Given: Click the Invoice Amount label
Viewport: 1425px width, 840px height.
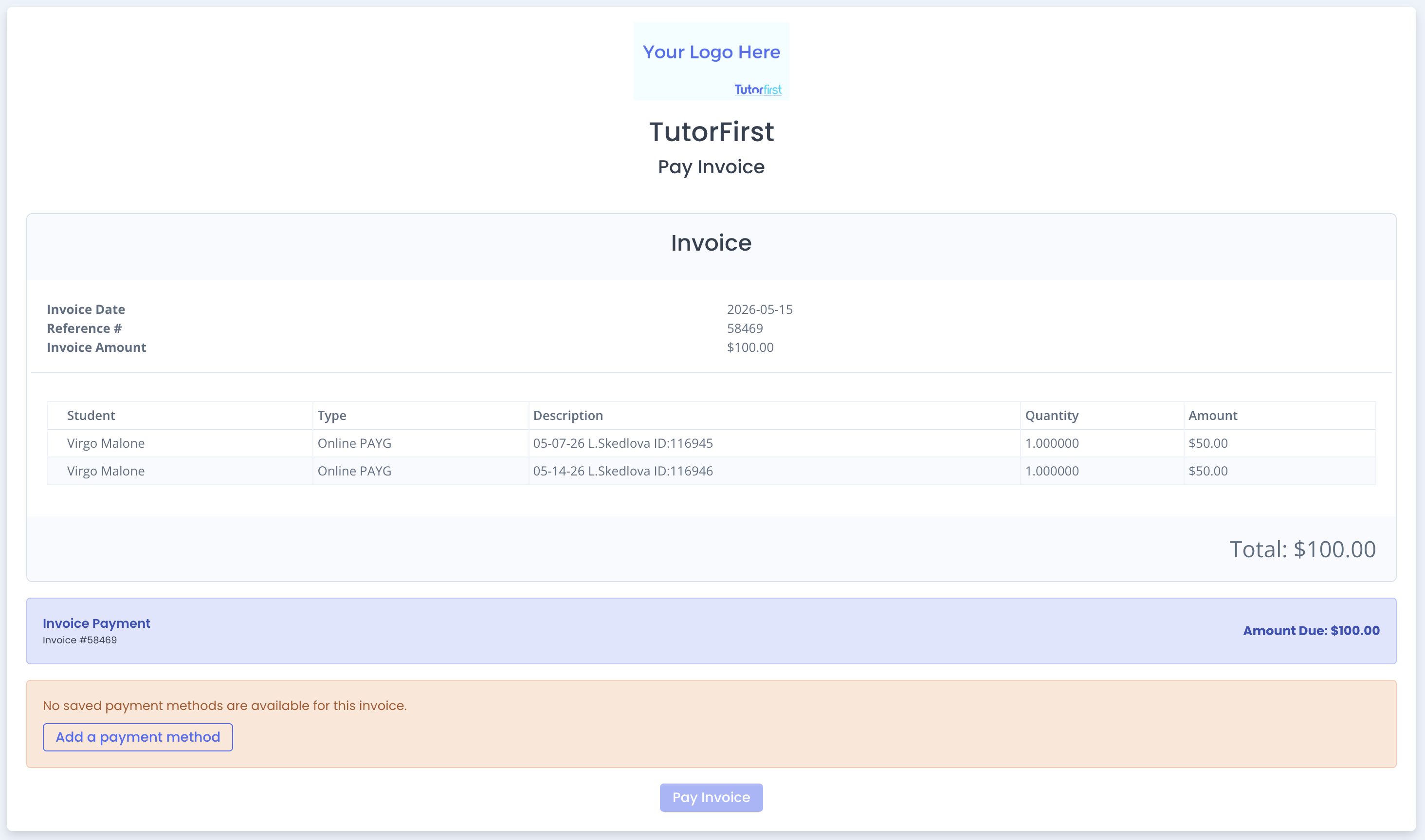Looking at the screenshot, I should (96, 347).
